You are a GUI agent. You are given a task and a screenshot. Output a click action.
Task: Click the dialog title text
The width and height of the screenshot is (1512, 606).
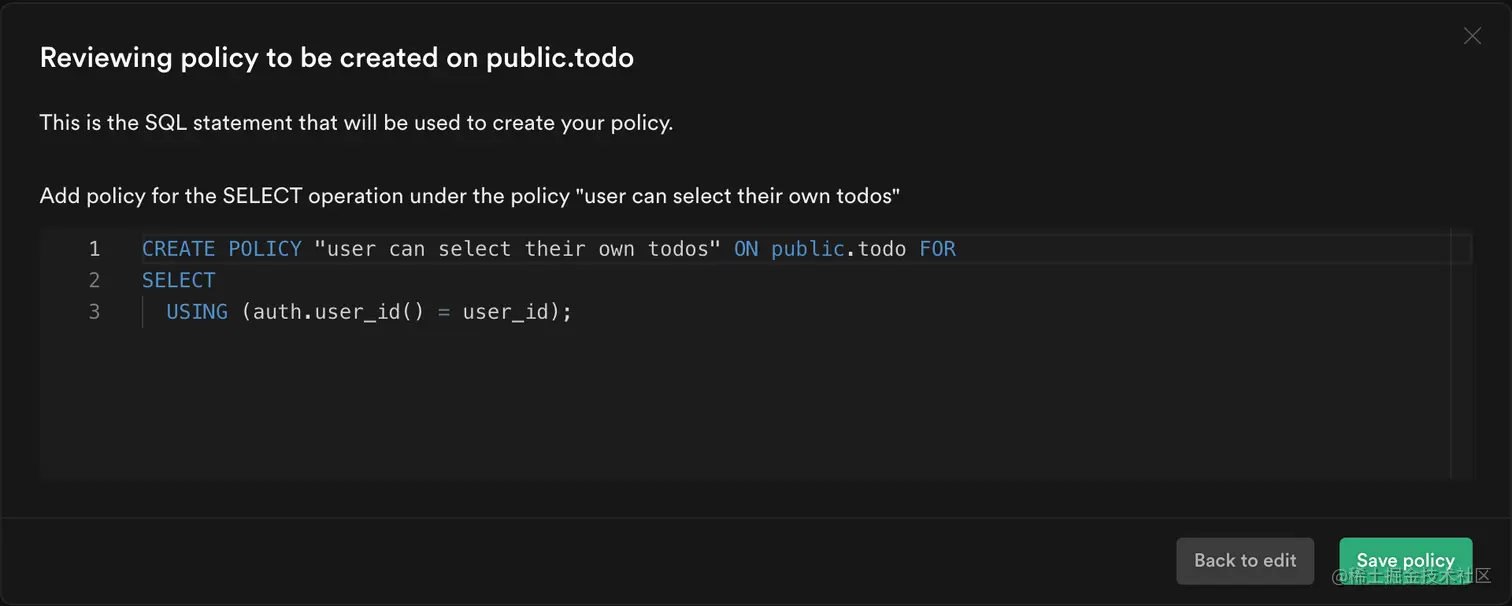click(x=336, y=57)
